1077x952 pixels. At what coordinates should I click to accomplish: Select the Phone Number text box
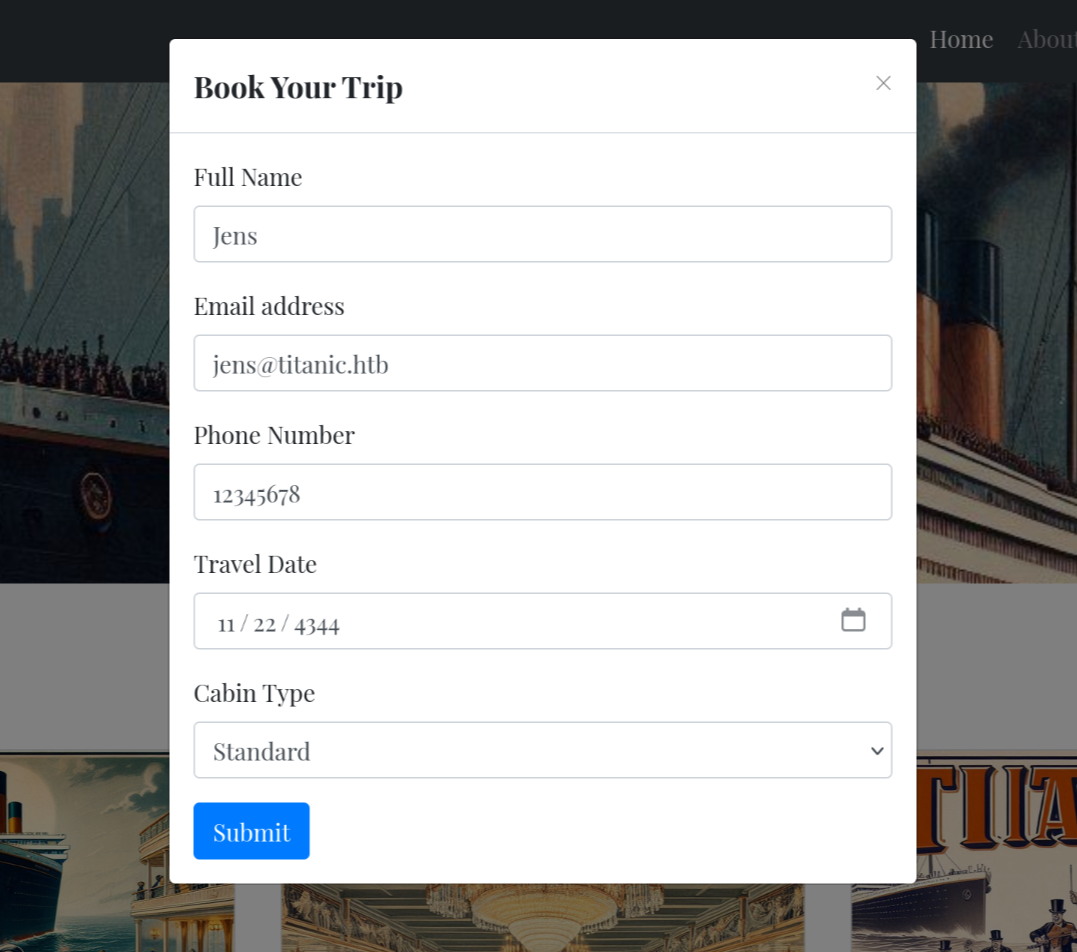click(x=543, y=492)
